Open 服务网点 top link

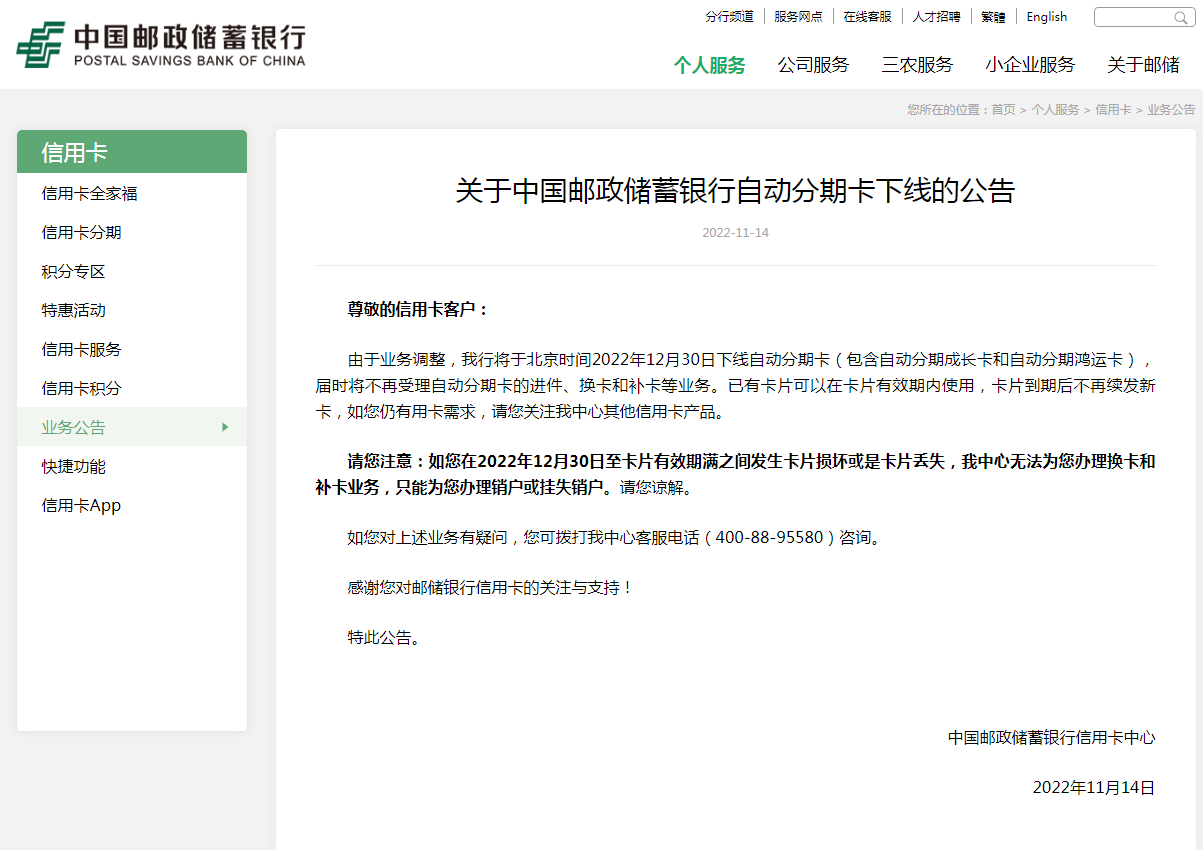coord(798,17)
